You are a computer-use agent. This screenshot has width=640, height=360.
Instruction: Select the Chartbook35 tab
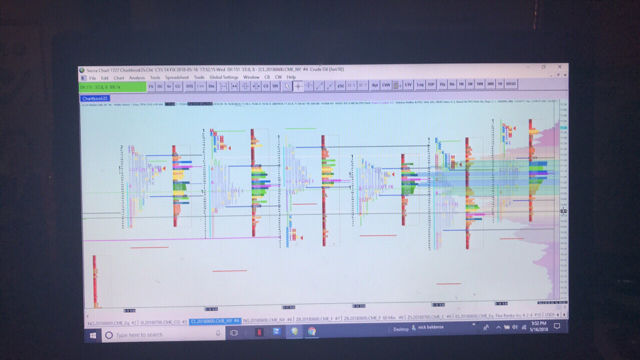tap(95, 98)
